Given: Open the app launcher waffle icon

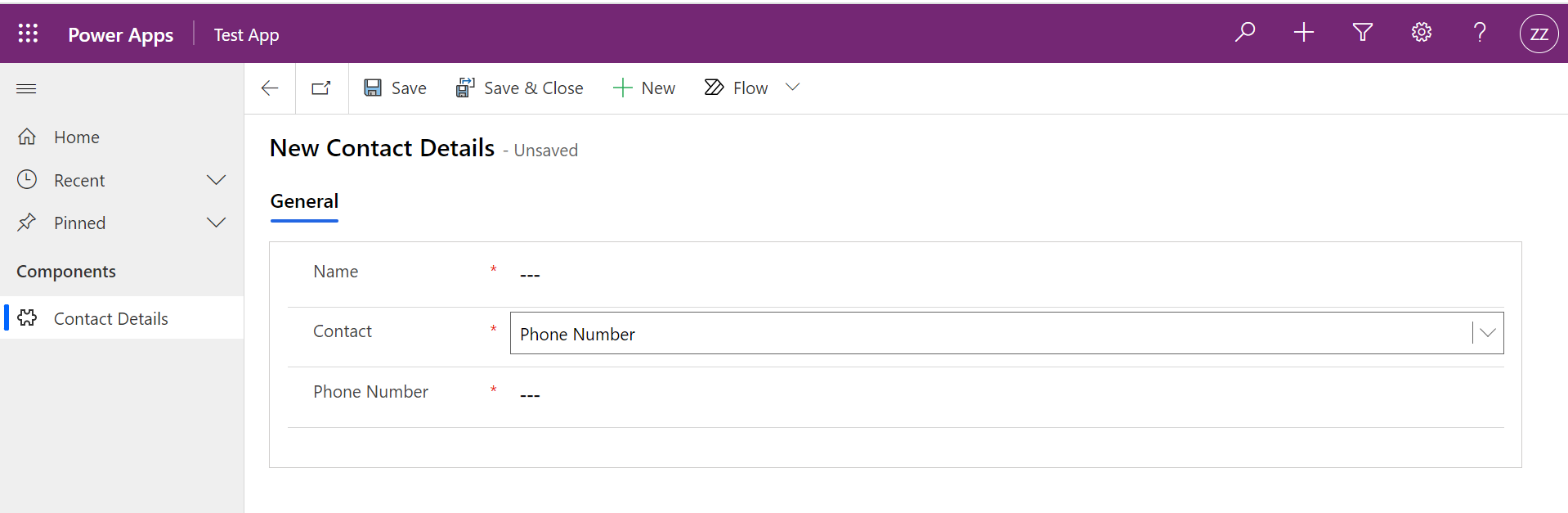Looking at the screenshot, I should (28, 34).
